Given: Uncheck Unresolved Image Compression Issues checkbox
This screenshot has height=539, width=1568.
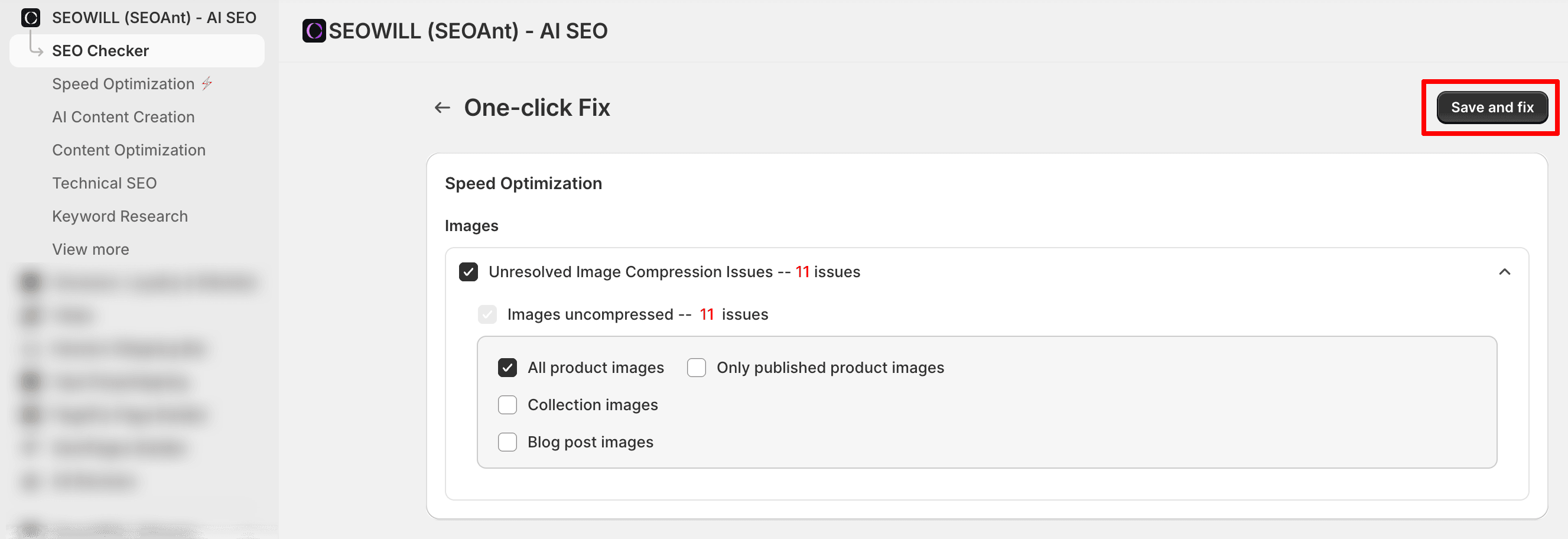Looking at the screenshot, I should pos(468,272).
